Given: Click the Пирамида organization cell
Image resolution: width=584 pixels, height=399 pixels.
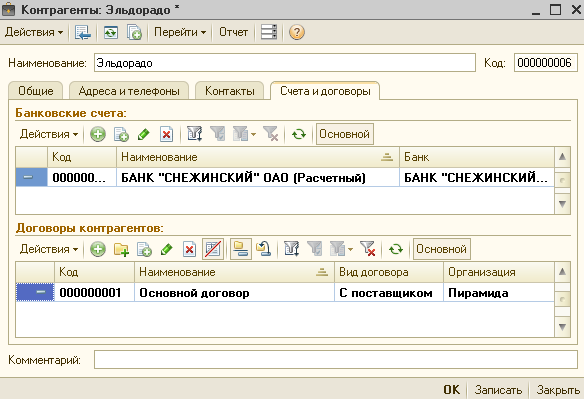Looking at the screenshot, I should [499, 293].
